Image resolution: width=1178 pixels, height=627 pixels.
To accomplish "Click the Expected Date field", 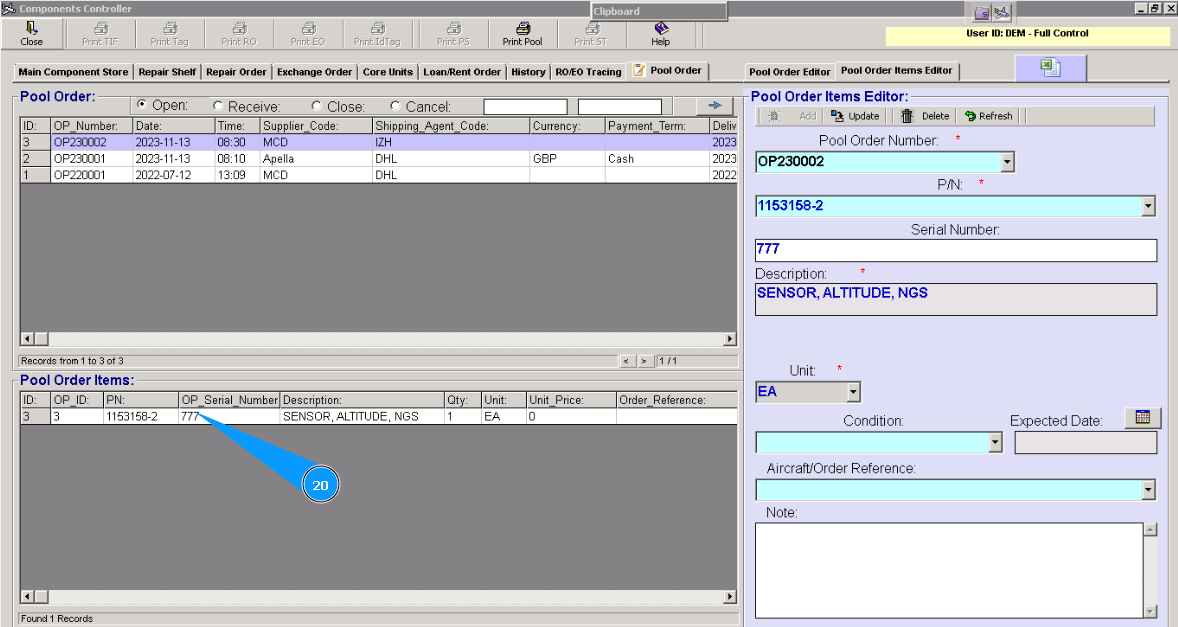I will 1086,442.
